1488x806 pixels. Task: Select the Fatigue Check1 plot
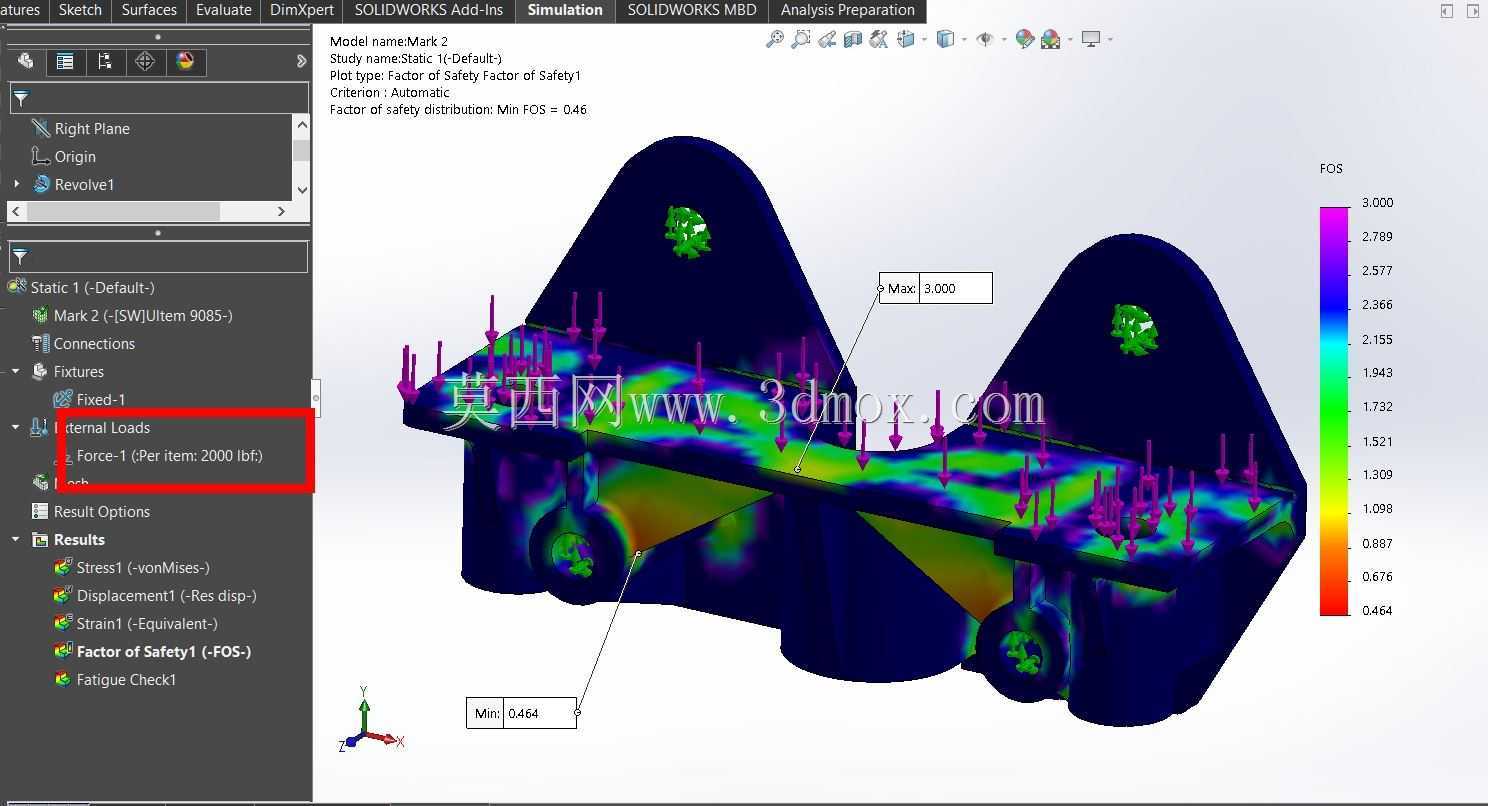click(126, 679)
